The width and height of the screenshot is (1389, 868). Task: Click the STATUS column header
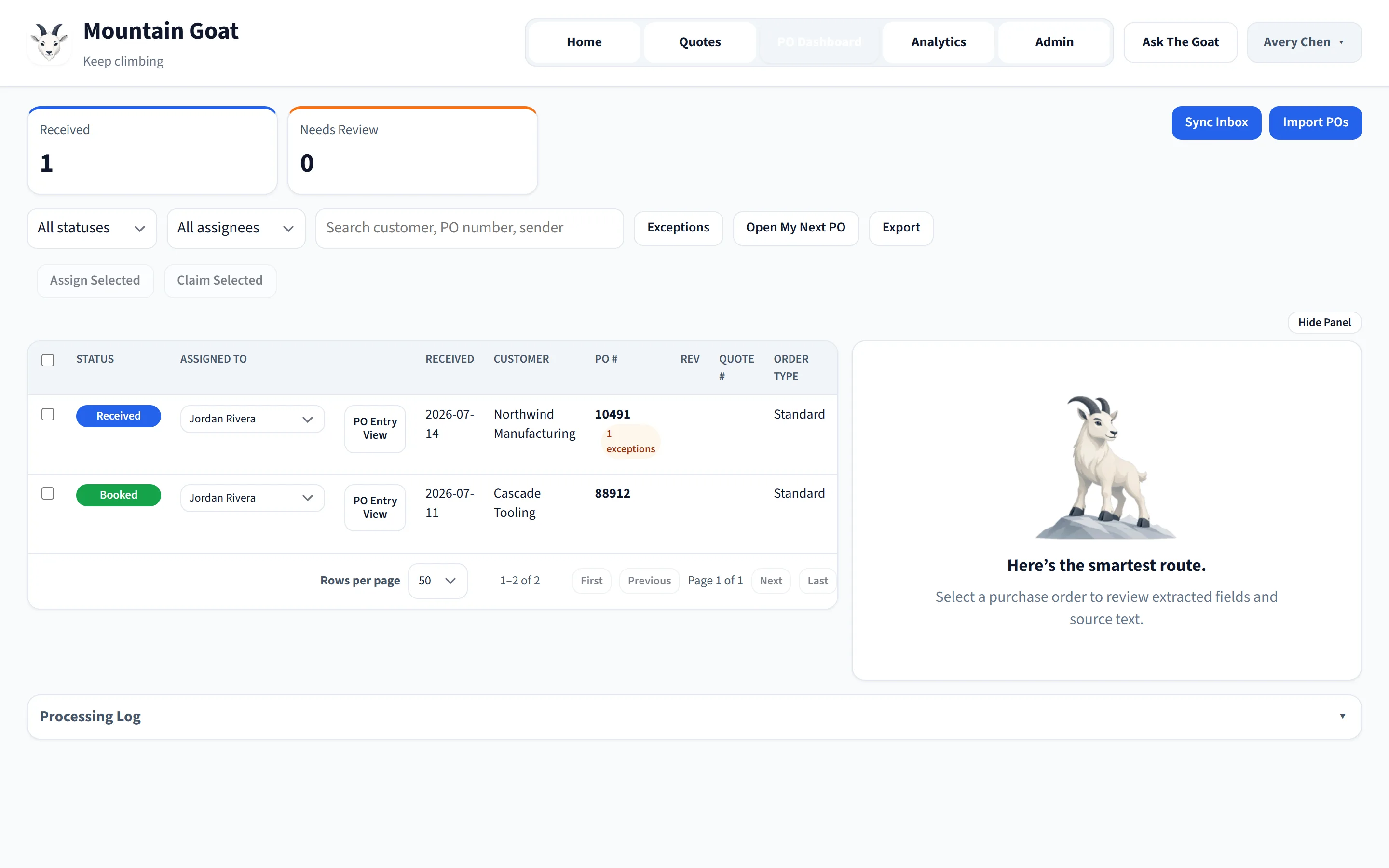[x=95, y=359]
